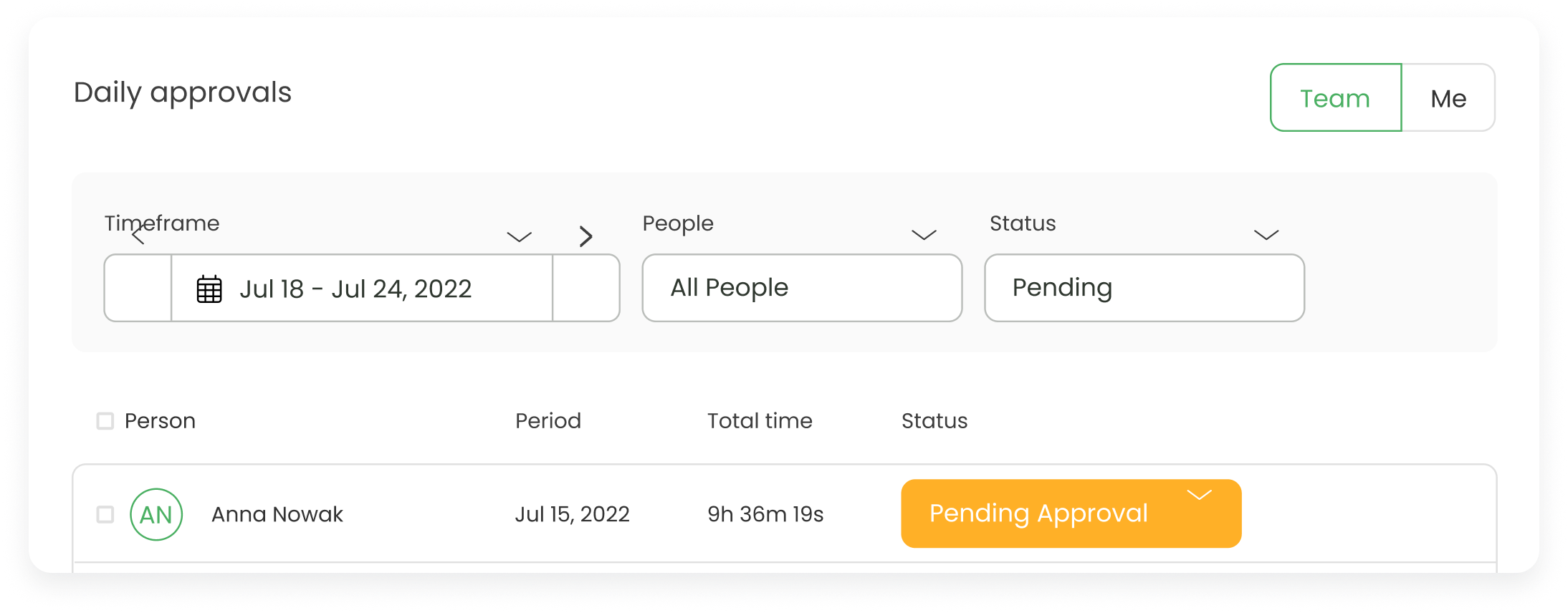Click the Jul 15, 2022 period cell
The height and width of the screenshot is (613, 1568).
click(x=572, y=514)
